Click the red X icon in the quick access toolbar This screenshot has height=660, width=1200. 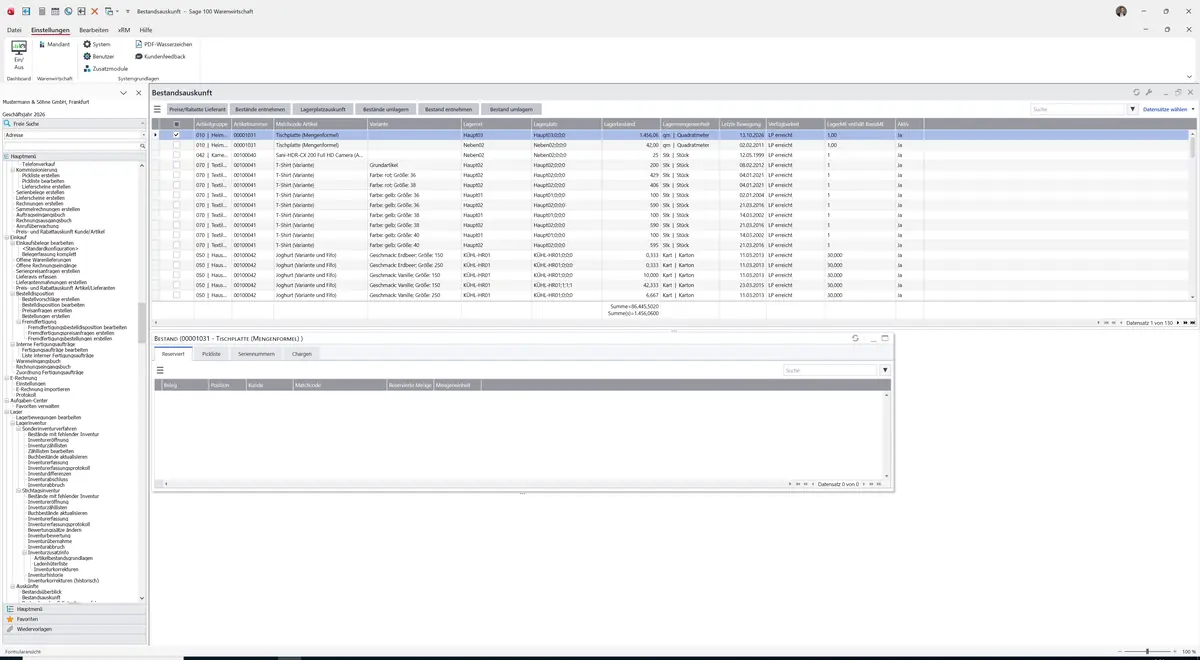[x=95, y=11]
